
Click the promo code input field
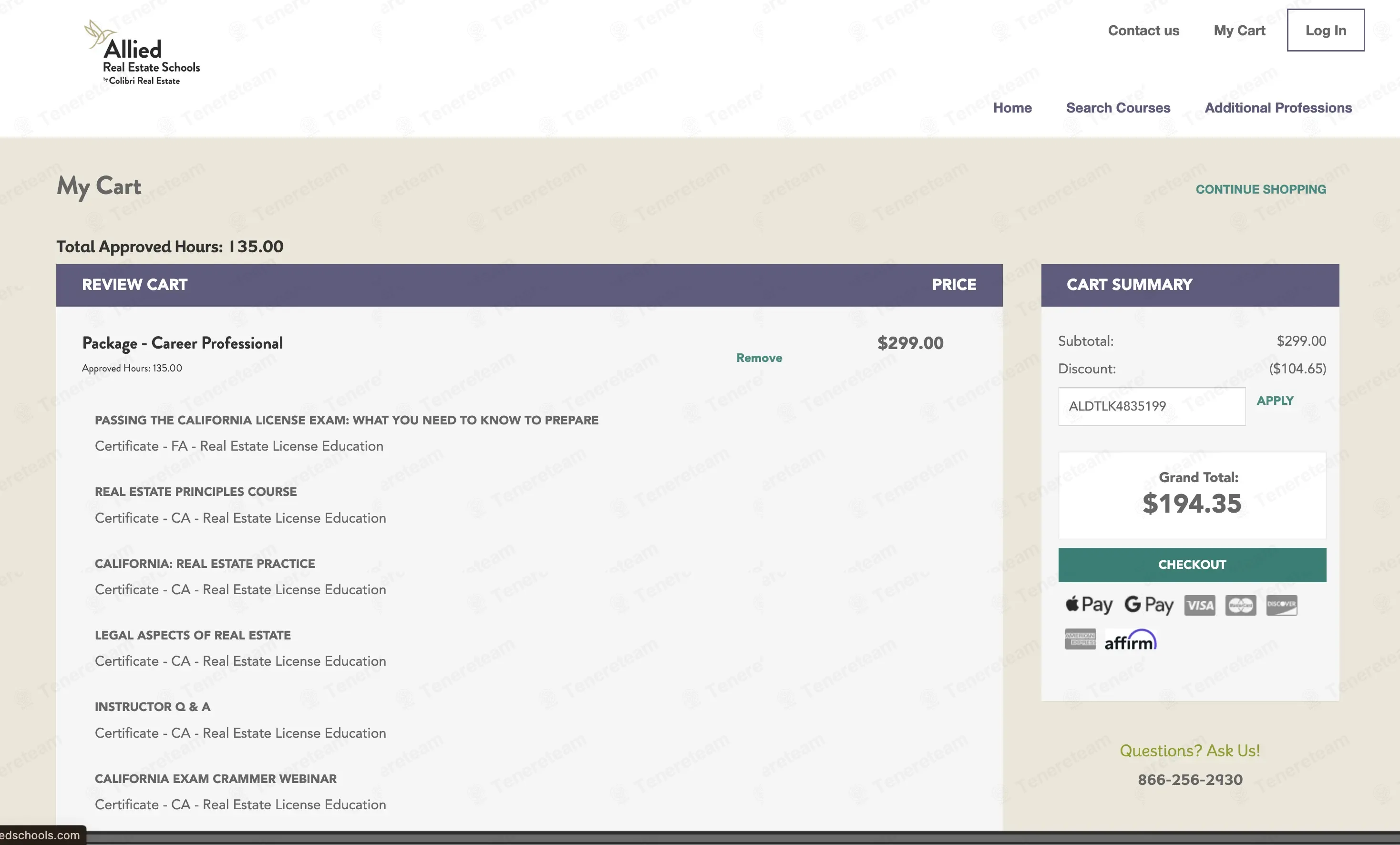coord(1151,406)
